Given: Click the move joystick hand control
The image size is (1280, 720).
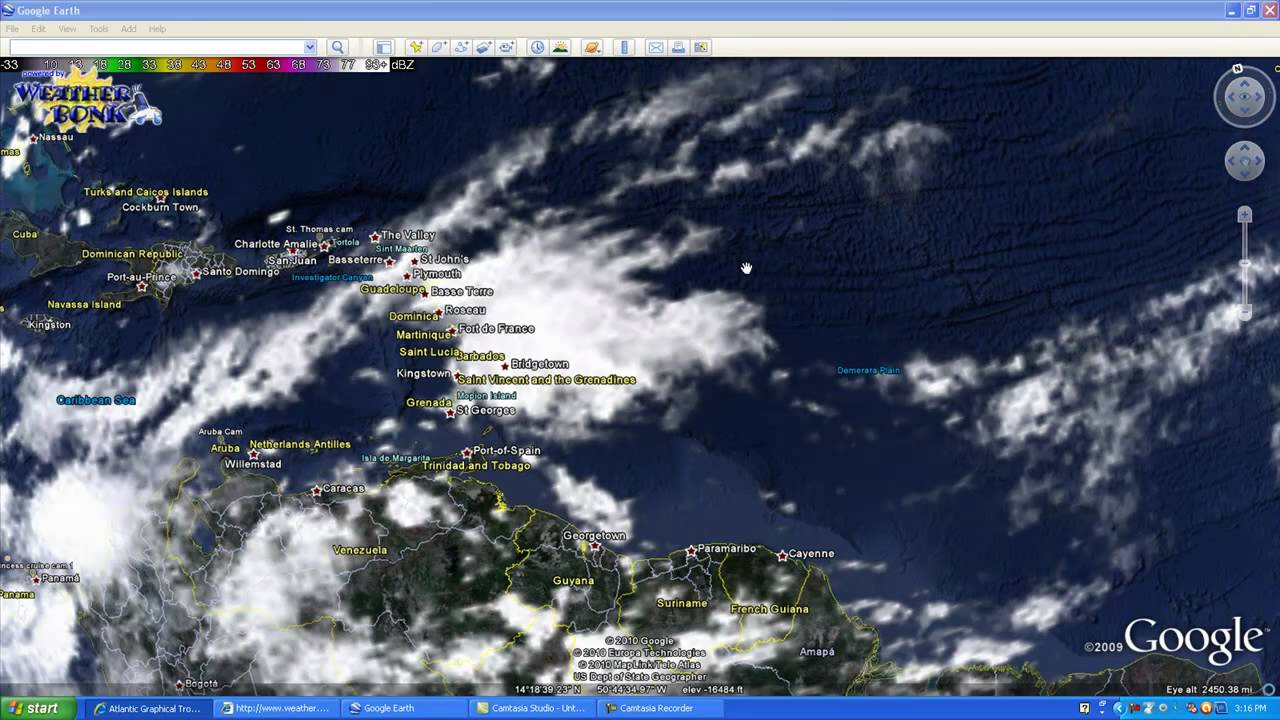Looking at the screenshot, I should (x=1245, y=161).
